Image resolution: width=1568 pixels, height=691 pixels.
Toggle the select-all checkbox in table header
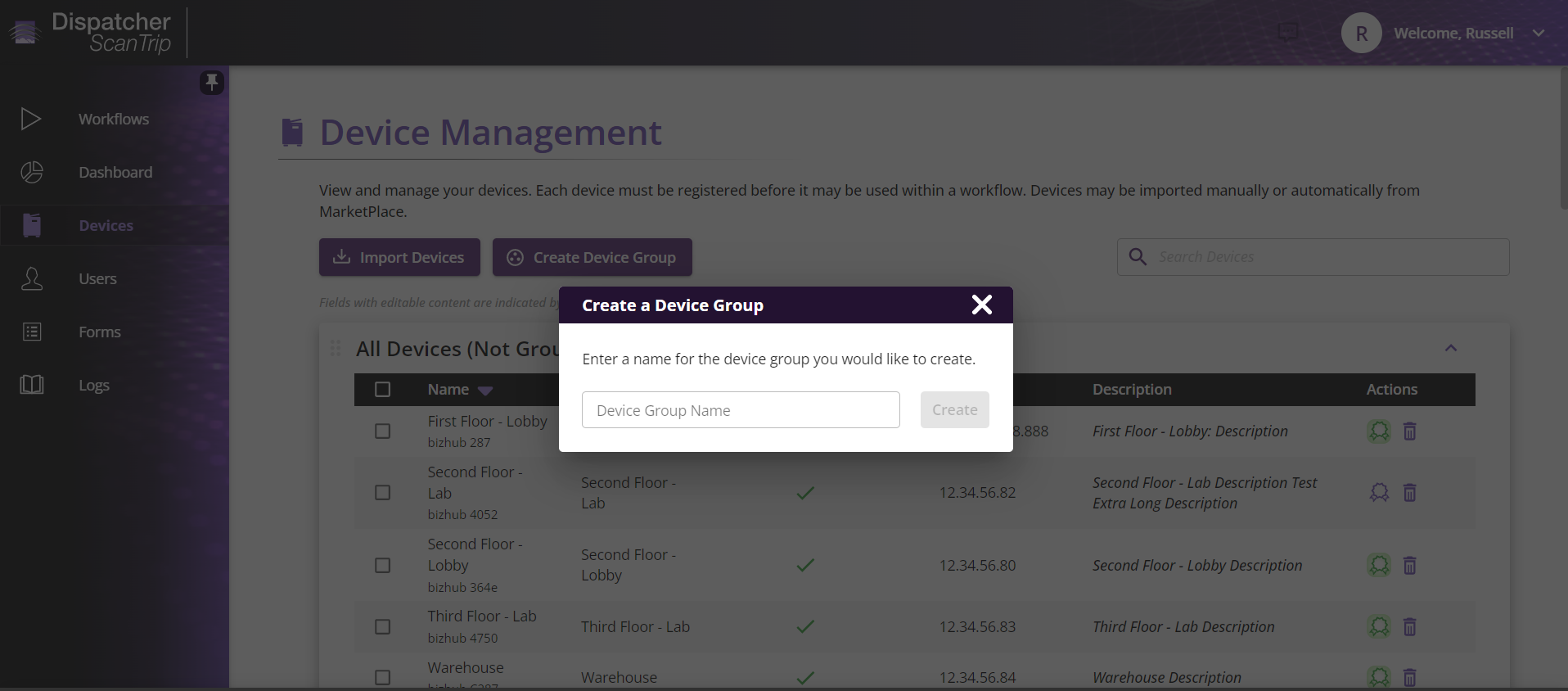tap(382, 390)
